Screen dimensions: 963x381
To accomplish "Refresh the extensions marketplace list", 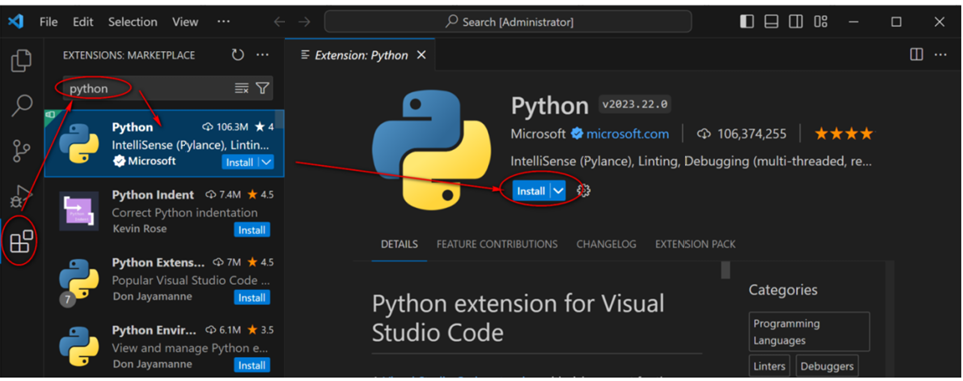I will coord(238,55).
